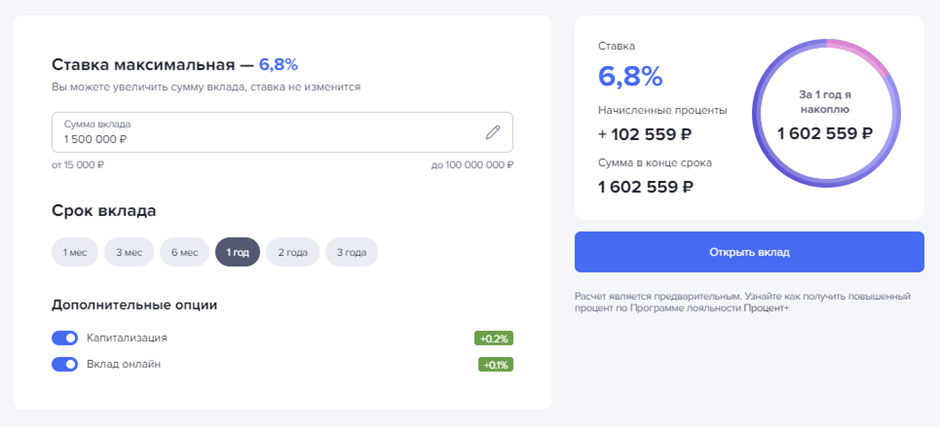This screenshot has width=940, height=427.
Task: Toggle the Вклад онлайн switch
Action: pos(65,364)
